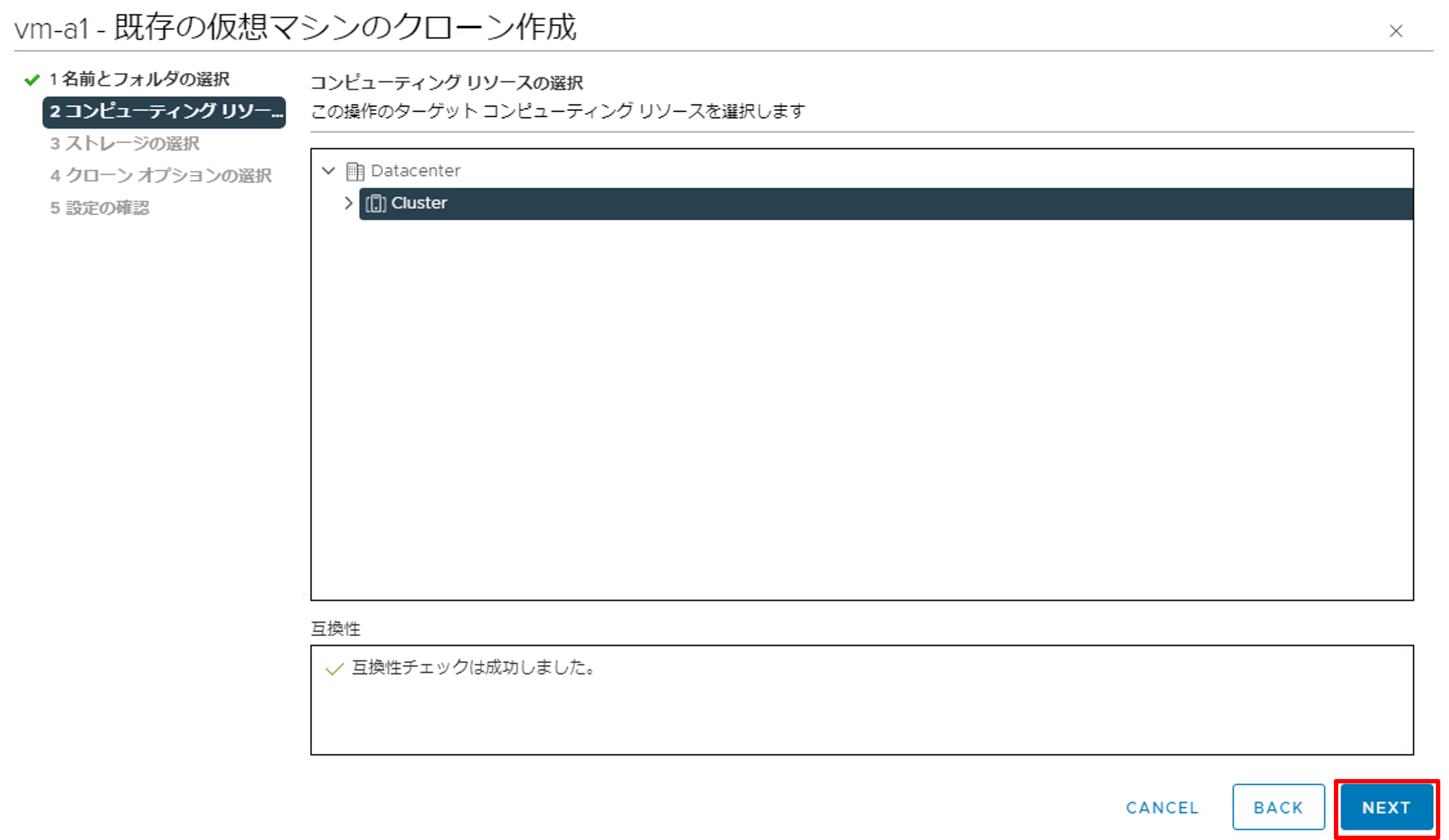Image resolution: width=1449 pixels, height=840 pixels.
Task: Select the Datacenter building icon
Action: pos(355,171)
